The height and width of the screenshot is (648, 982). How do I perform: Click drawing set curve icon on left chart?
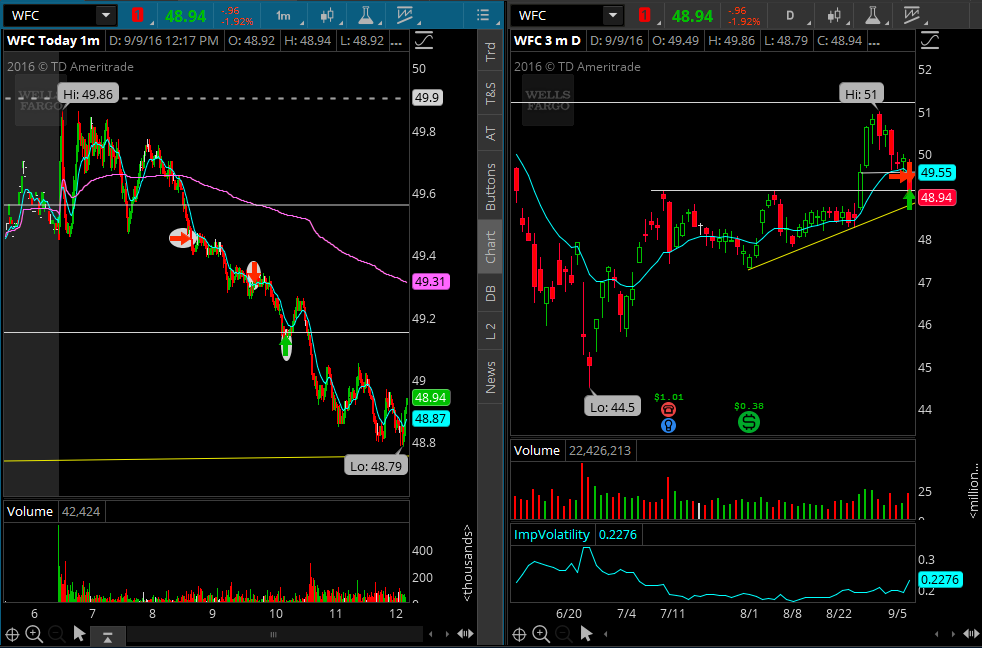(x=424, y=41)
